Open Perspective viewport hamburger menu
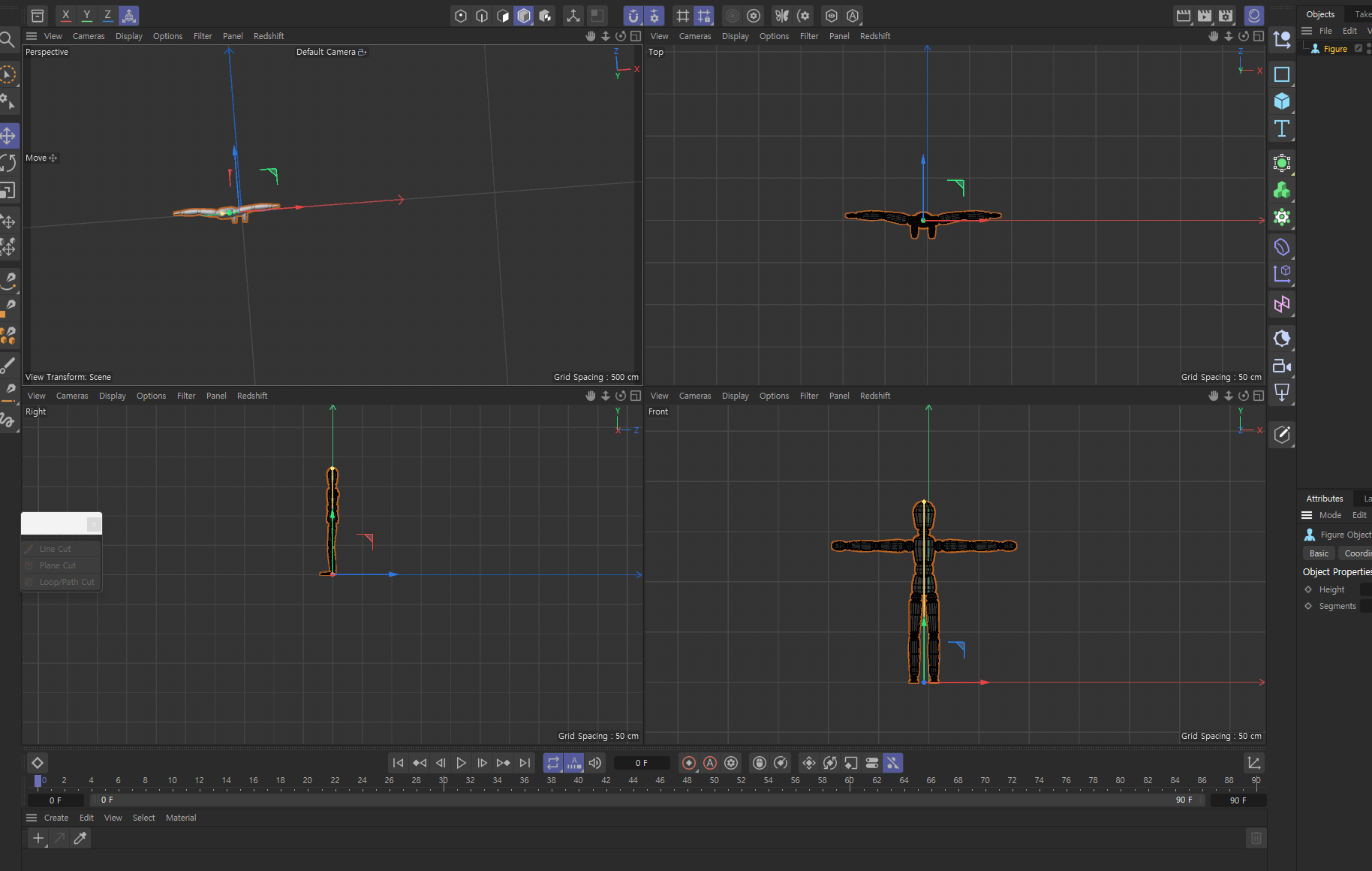 [32, 36]
